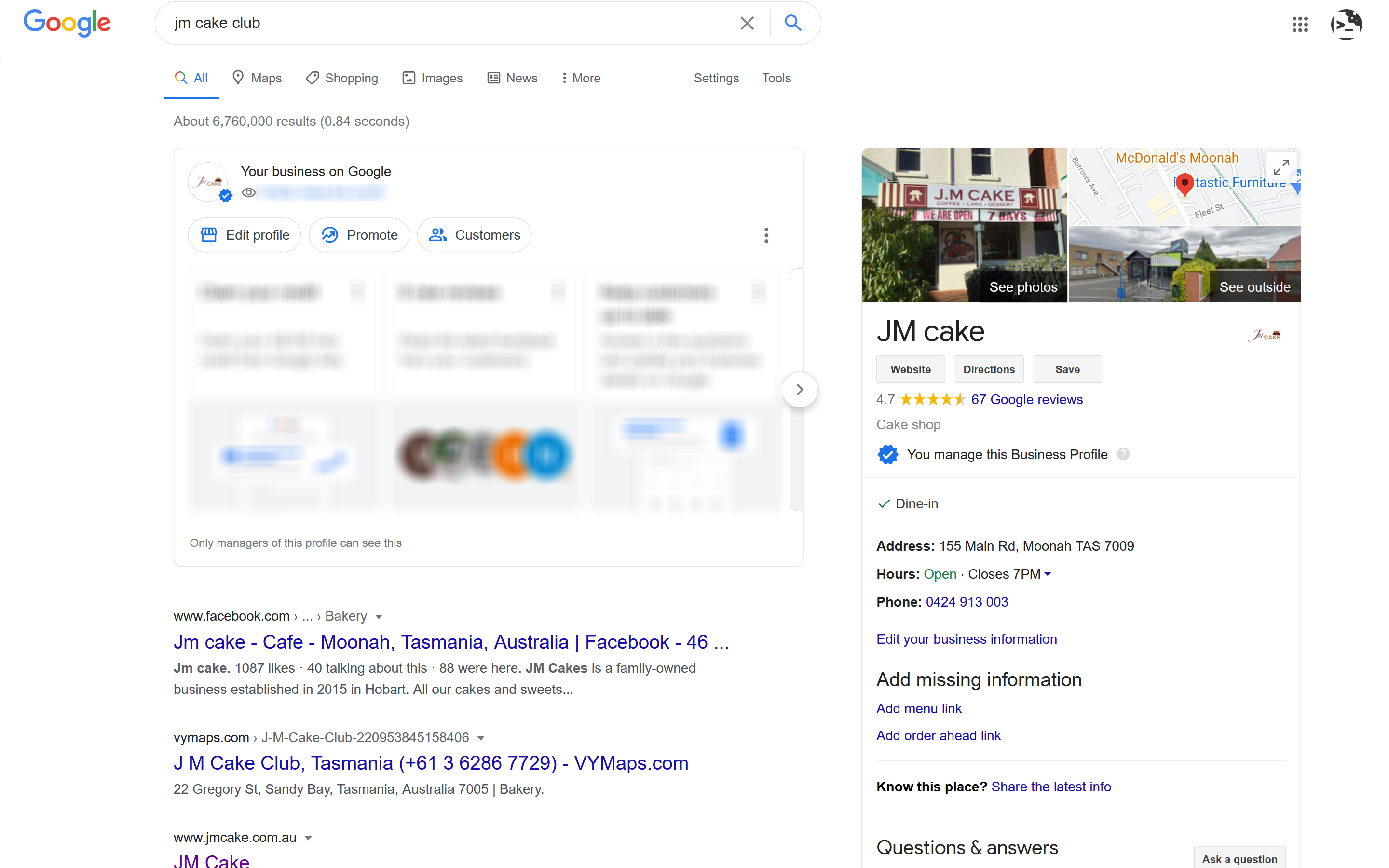The height and width of the screenshot is (868, 1389).
Task: Toggle the eye visibility icon under business name
Action: point(248,193)
